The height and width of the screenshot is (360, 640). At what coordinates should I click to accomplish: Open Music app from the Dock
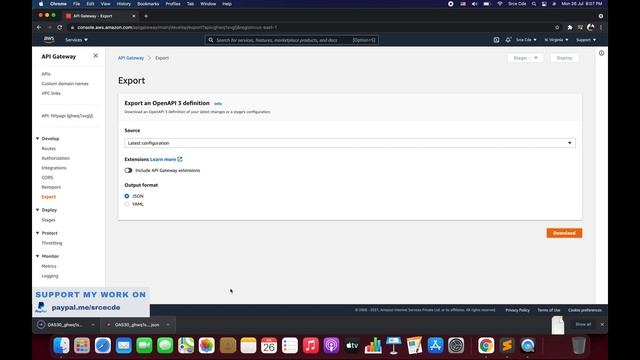(x=311, y=345)
